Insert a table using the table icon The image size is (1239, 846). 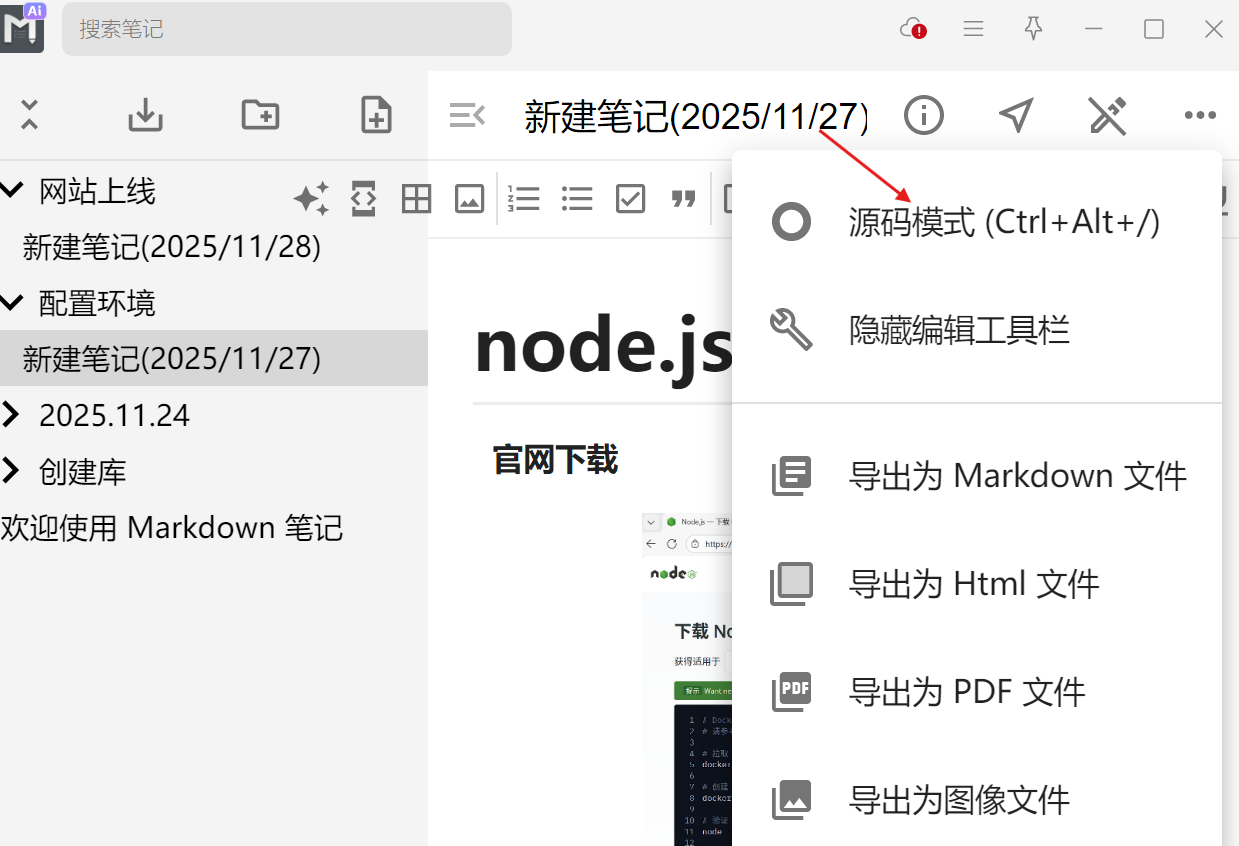(416, 198)
